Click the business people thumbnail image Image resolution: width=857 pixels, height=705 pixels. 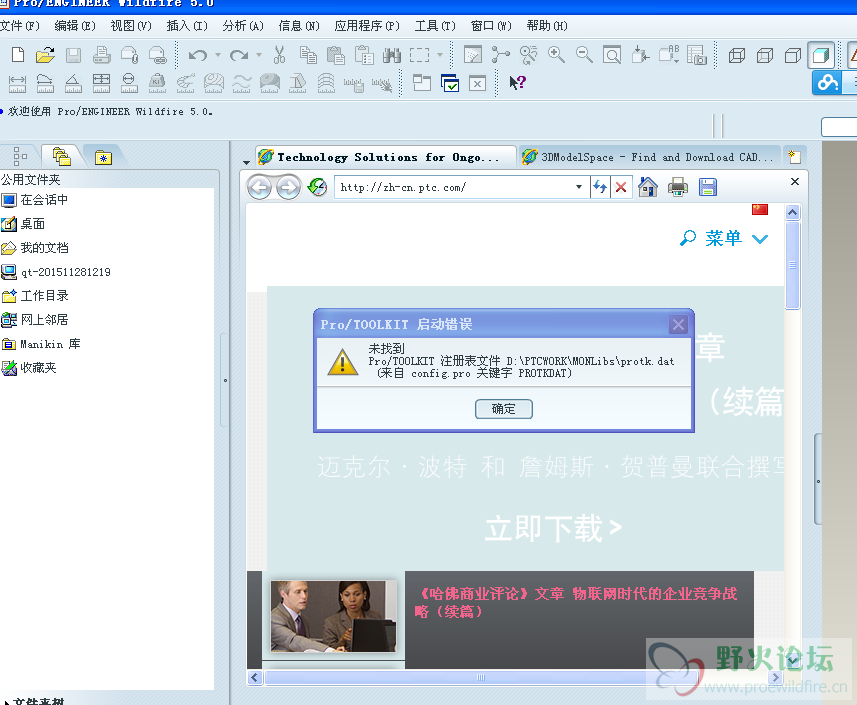tap(333, 616)
